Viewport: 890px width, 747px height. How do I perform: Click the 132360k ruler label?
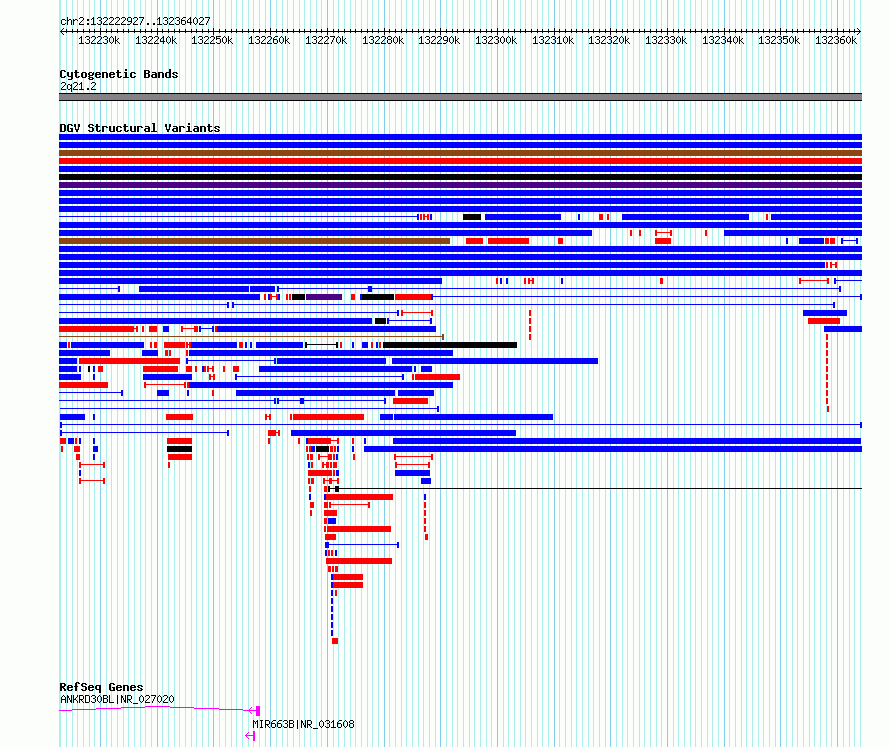click(836, 40)
